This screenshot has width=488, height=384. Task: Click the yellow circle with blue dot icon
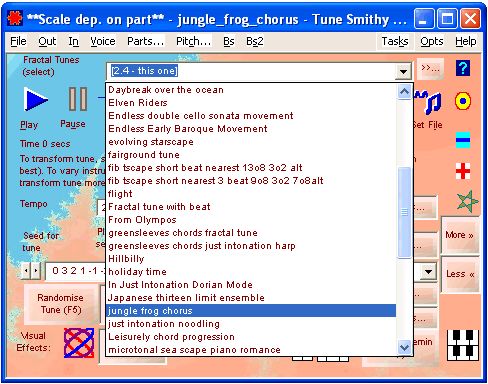tap(463, 101)
